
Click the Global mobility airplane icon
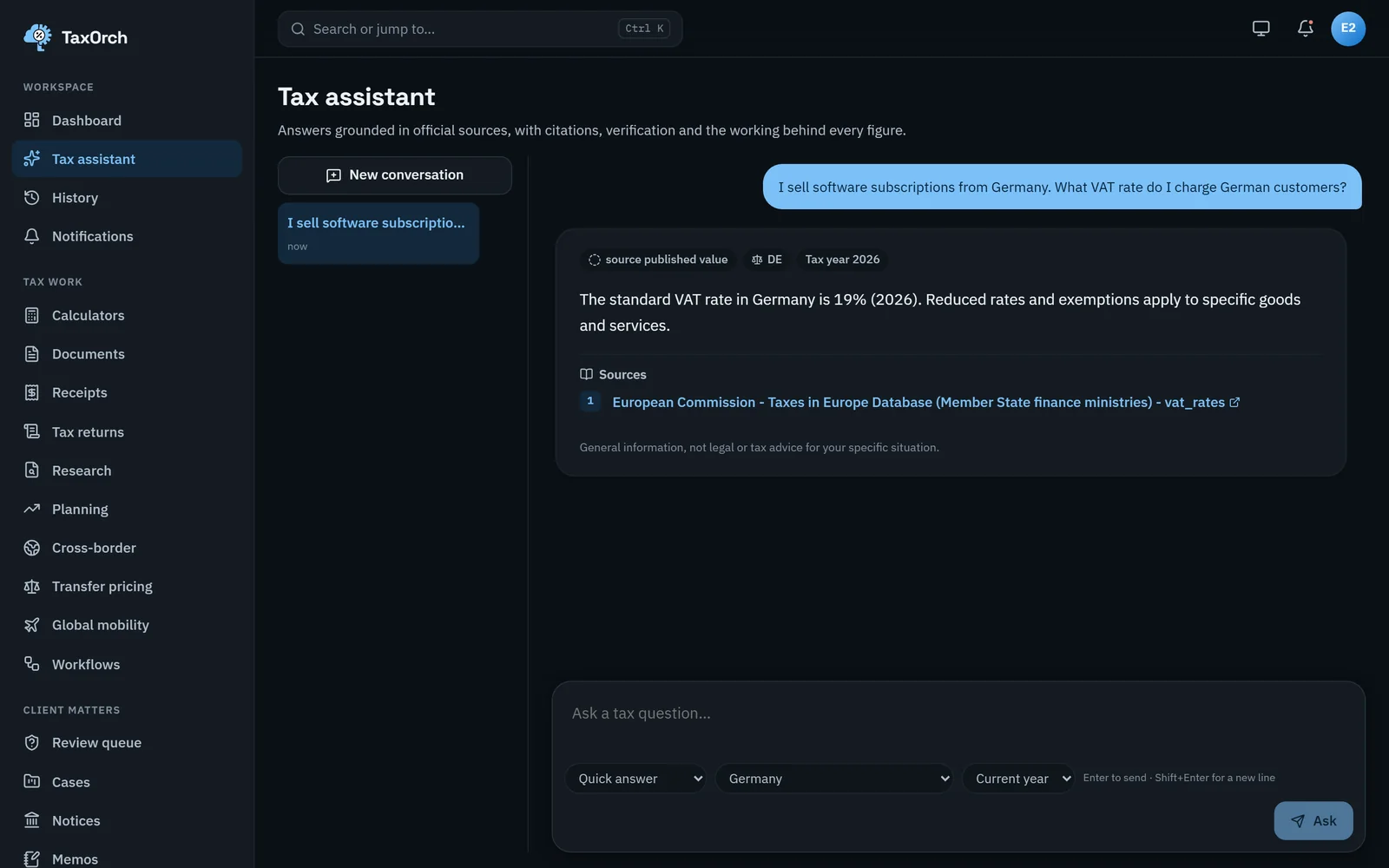click(x=32, y=625)
